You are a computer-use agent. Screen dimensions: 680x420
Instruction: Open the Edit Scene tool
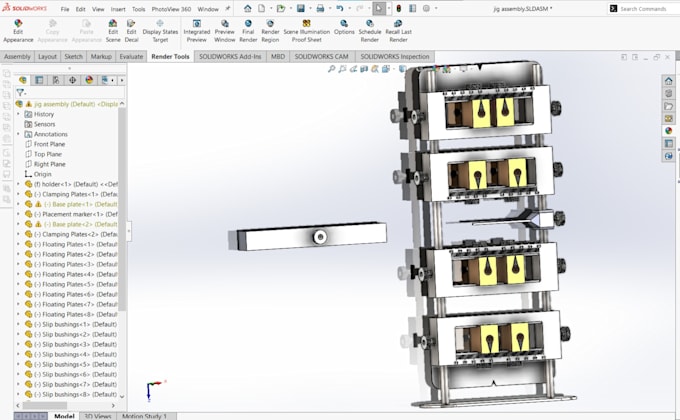pos(113,31)
